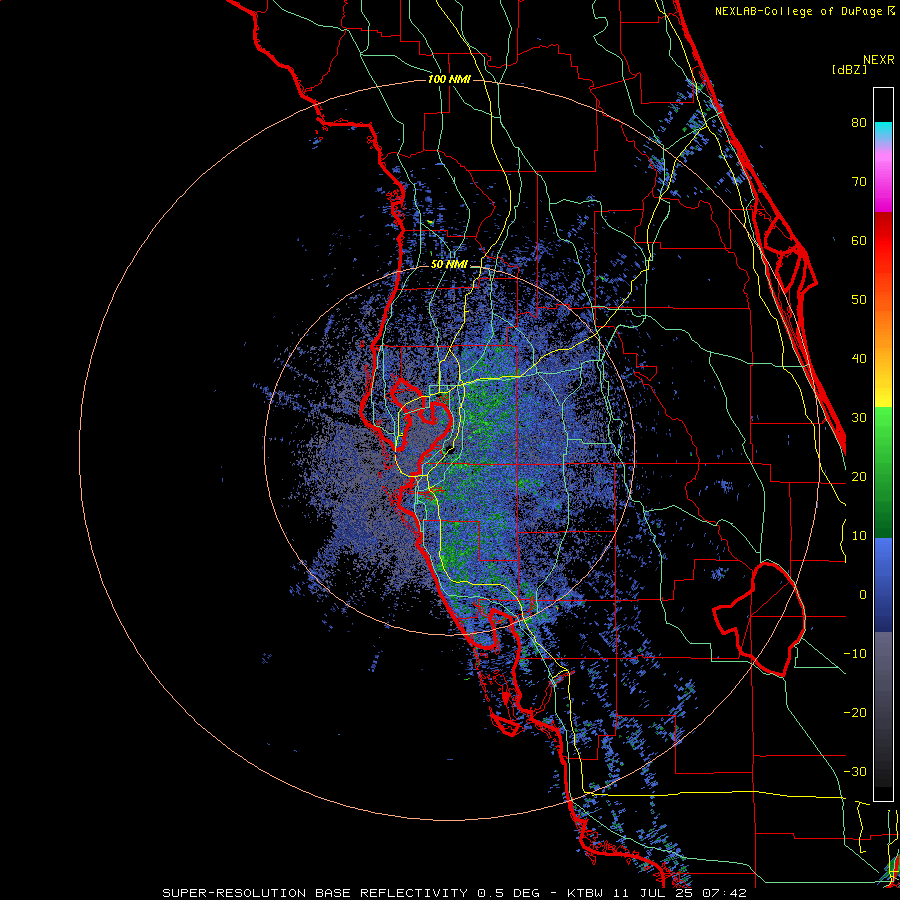Click the 60 value on dBZ scale
Screen dimensions: 900x900
859,241
